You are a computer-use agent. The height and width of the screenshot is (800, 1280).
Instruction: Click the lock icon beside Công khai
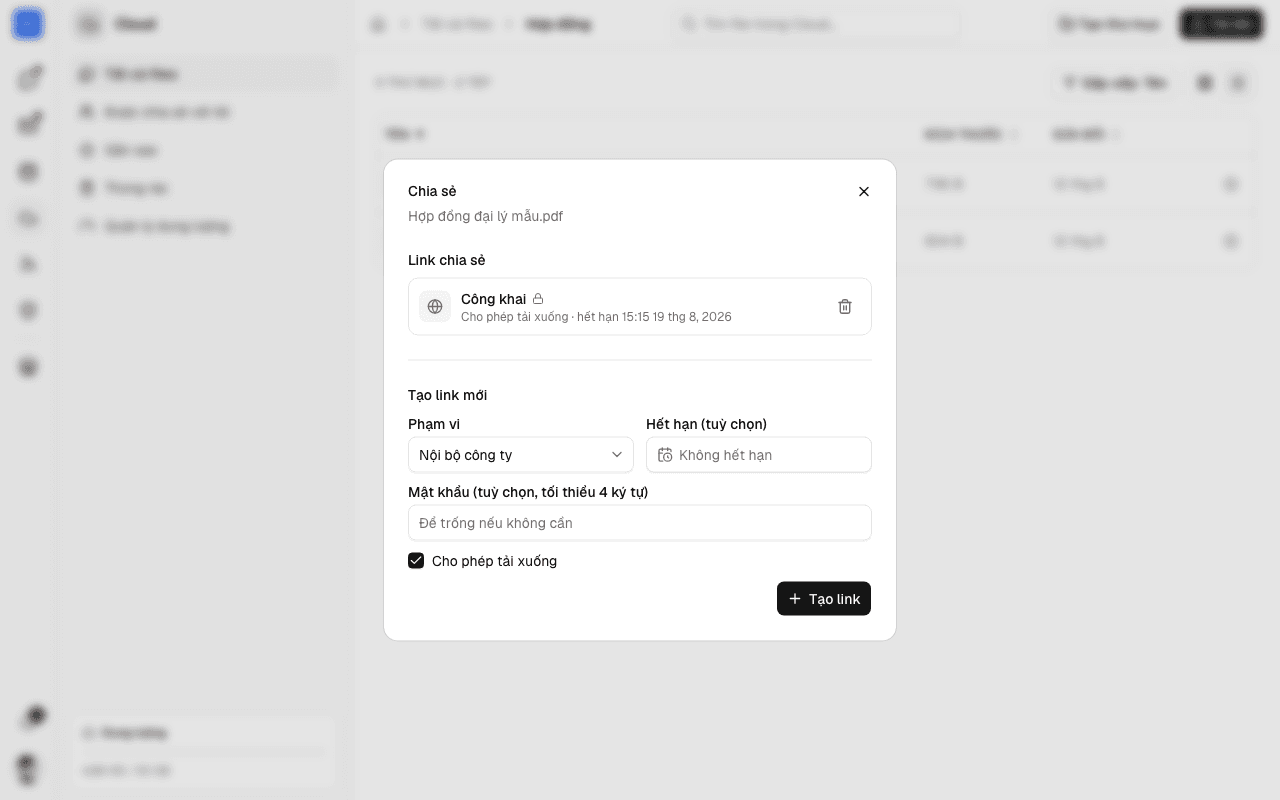(x=538, y=299)
